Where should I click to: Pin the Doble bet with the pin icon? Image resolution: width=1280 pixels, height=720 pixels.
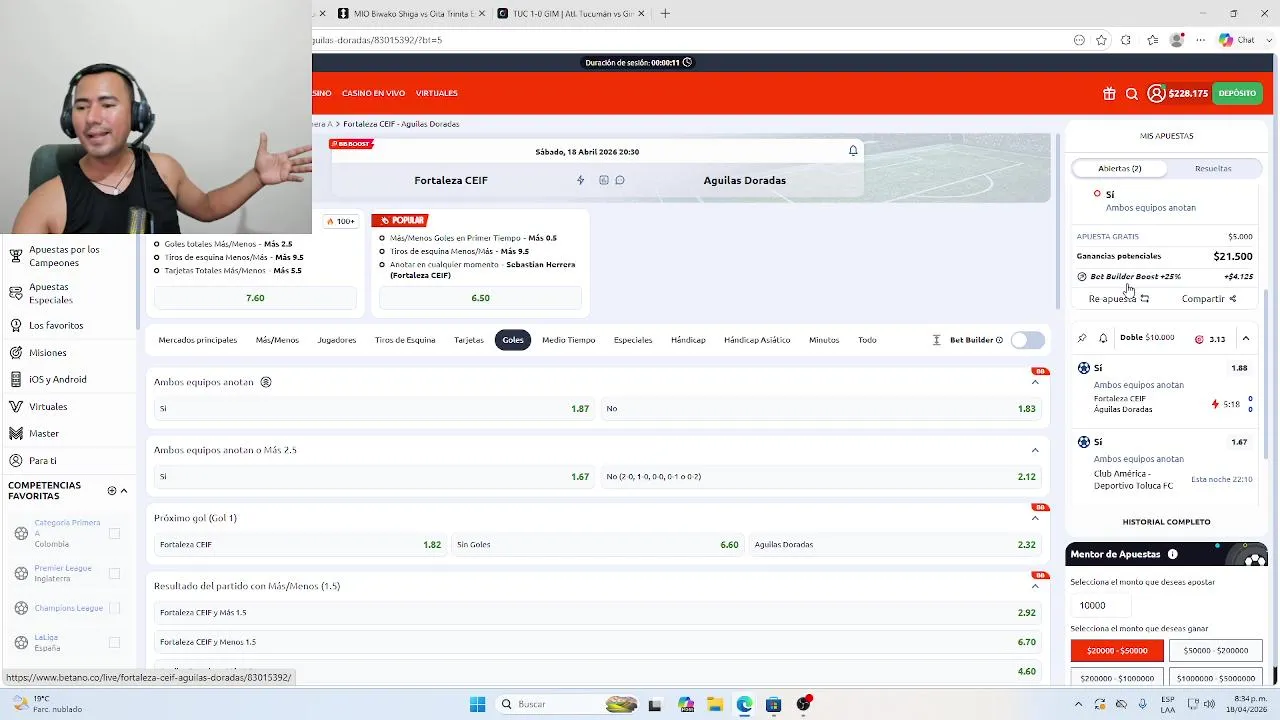tap(1082, 338)
